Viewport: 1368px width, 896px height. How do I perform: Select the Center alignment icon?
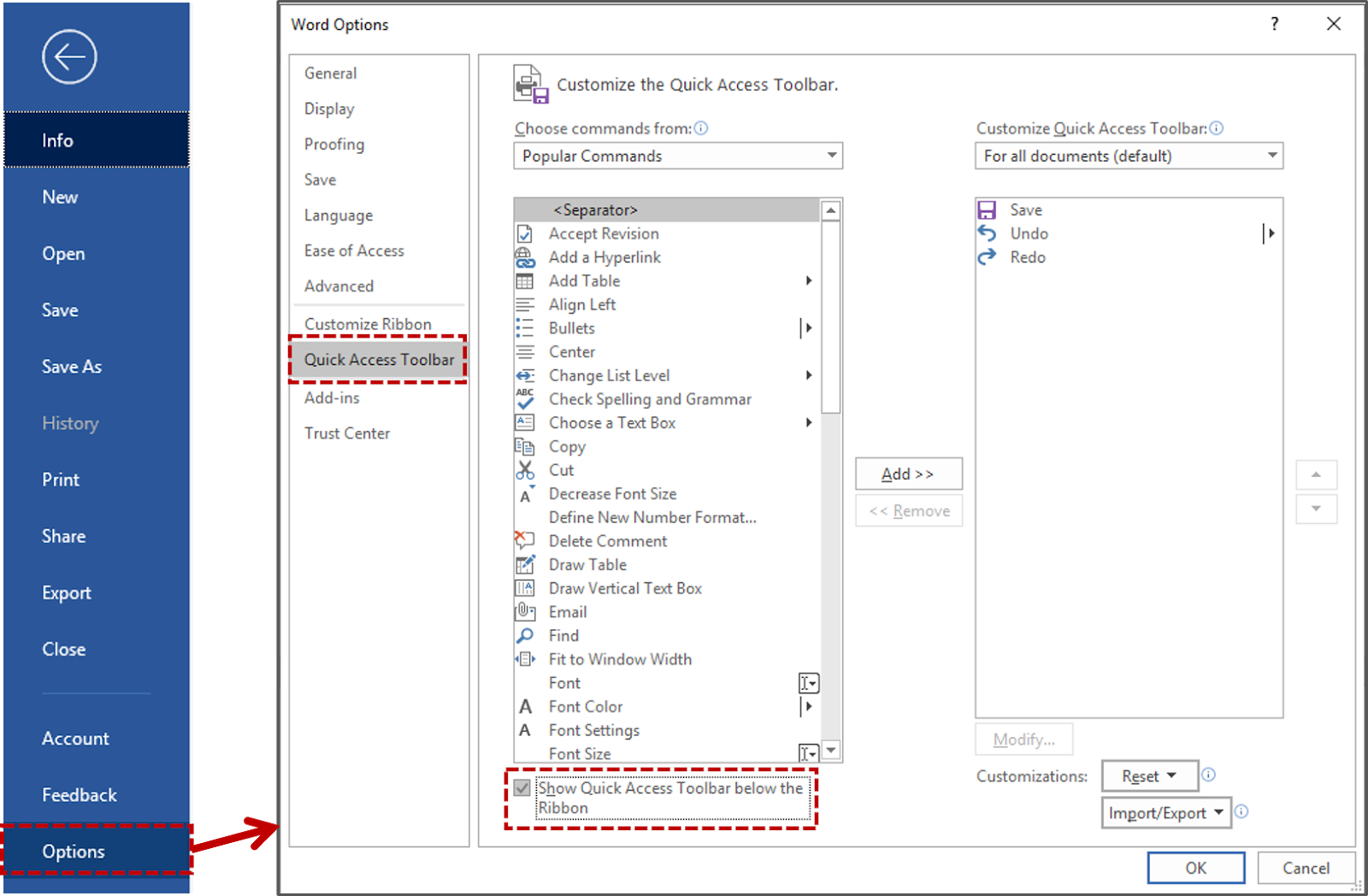[525, 352]
